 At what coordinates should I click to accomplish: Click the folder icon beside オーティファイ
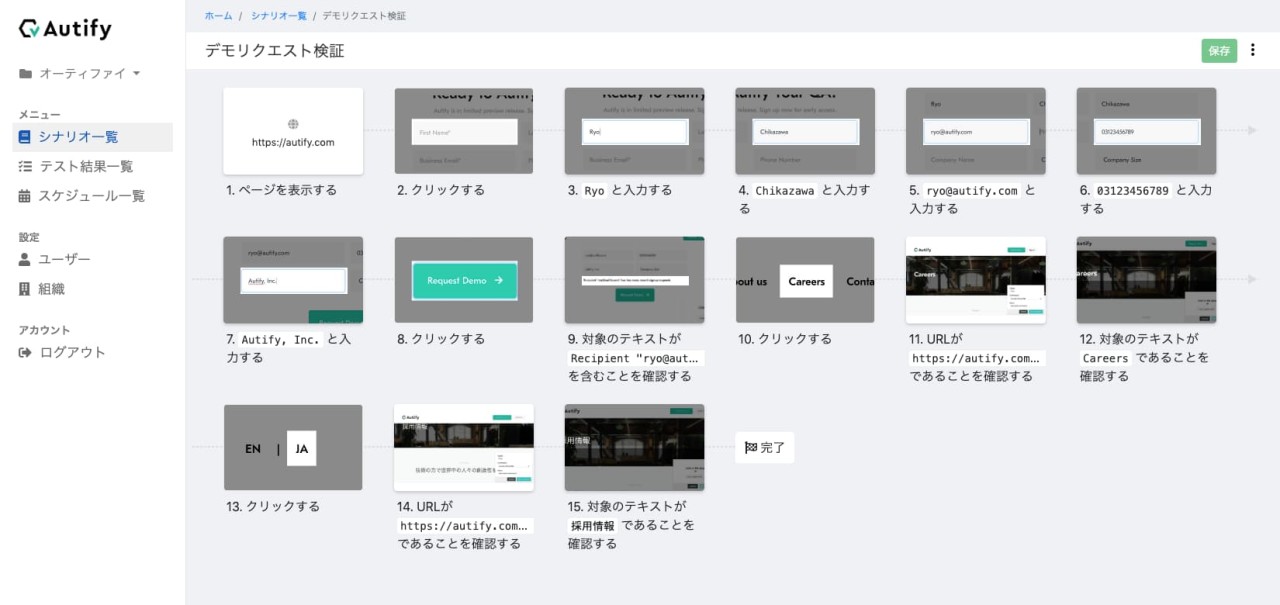pyautogui.click(x=25, y=73)
